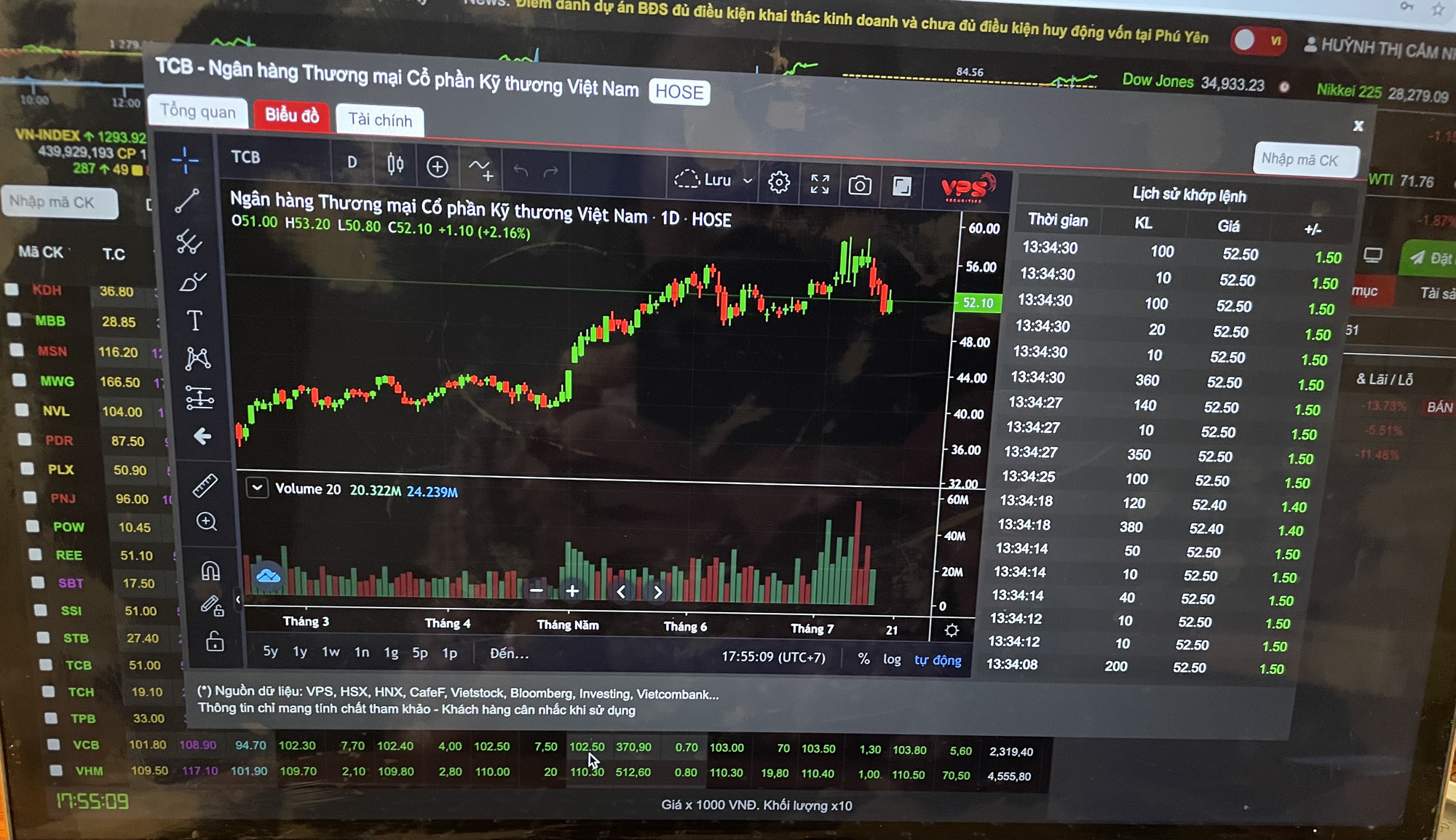The width and height of the screenshot is (1456, 840).
Task: Tick the checkbox for MSN row
Action: point(17,350)
